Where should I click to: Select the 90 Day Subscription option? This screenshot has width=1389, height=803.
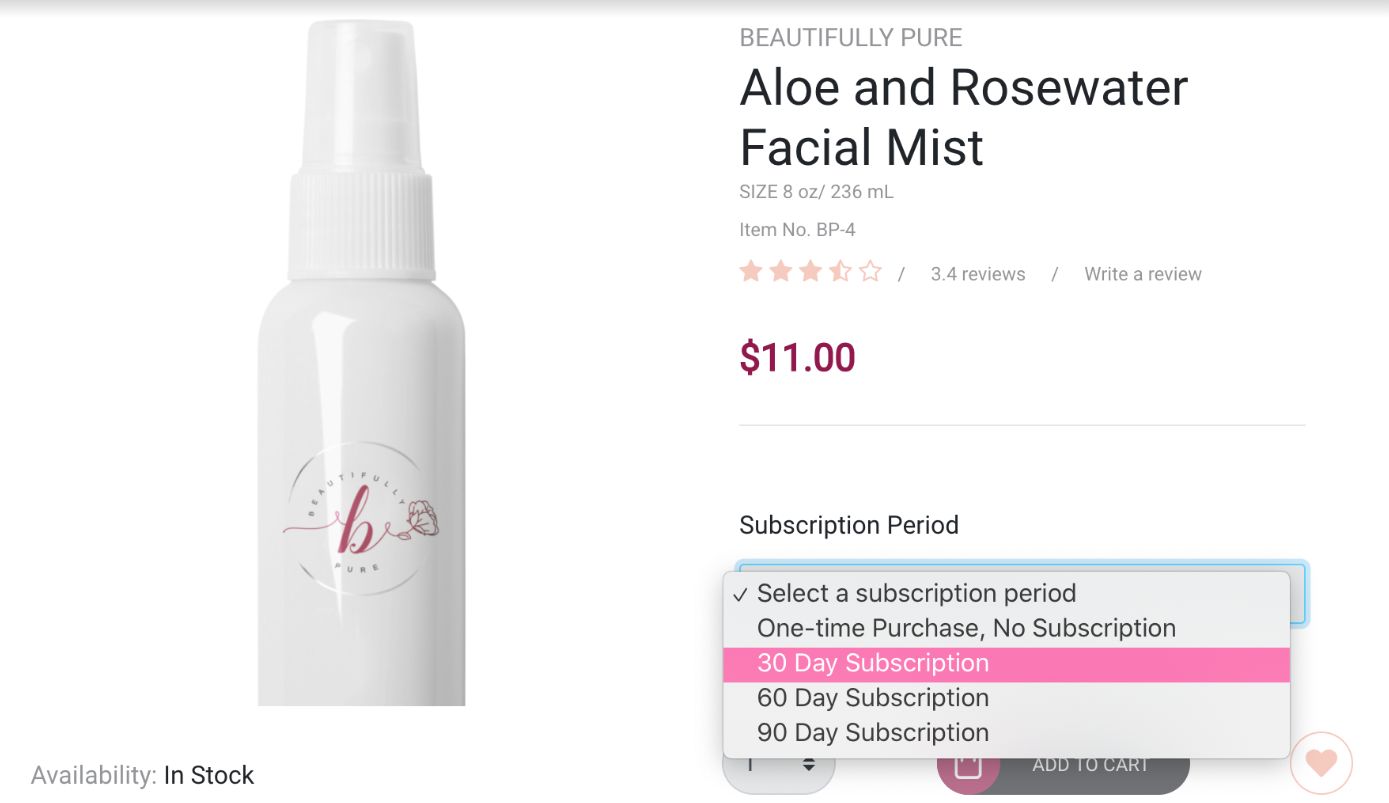pos(873,733)
